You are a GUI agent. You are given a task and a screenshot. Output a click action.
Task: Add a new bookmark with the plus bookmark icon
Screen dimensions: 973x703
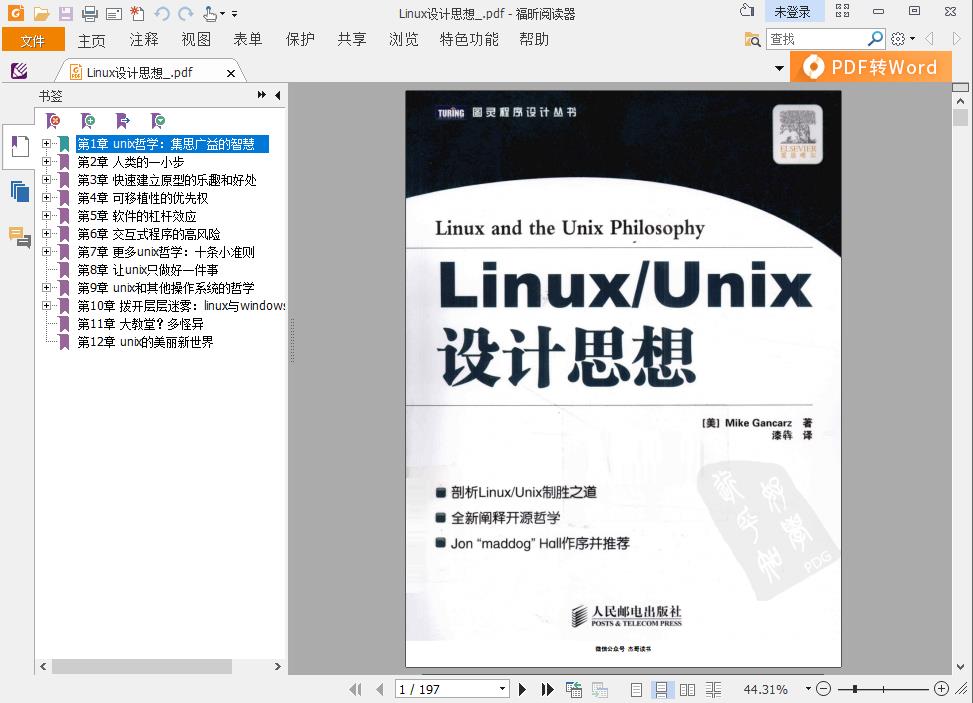pyautogui.click(x=88, y=120)
